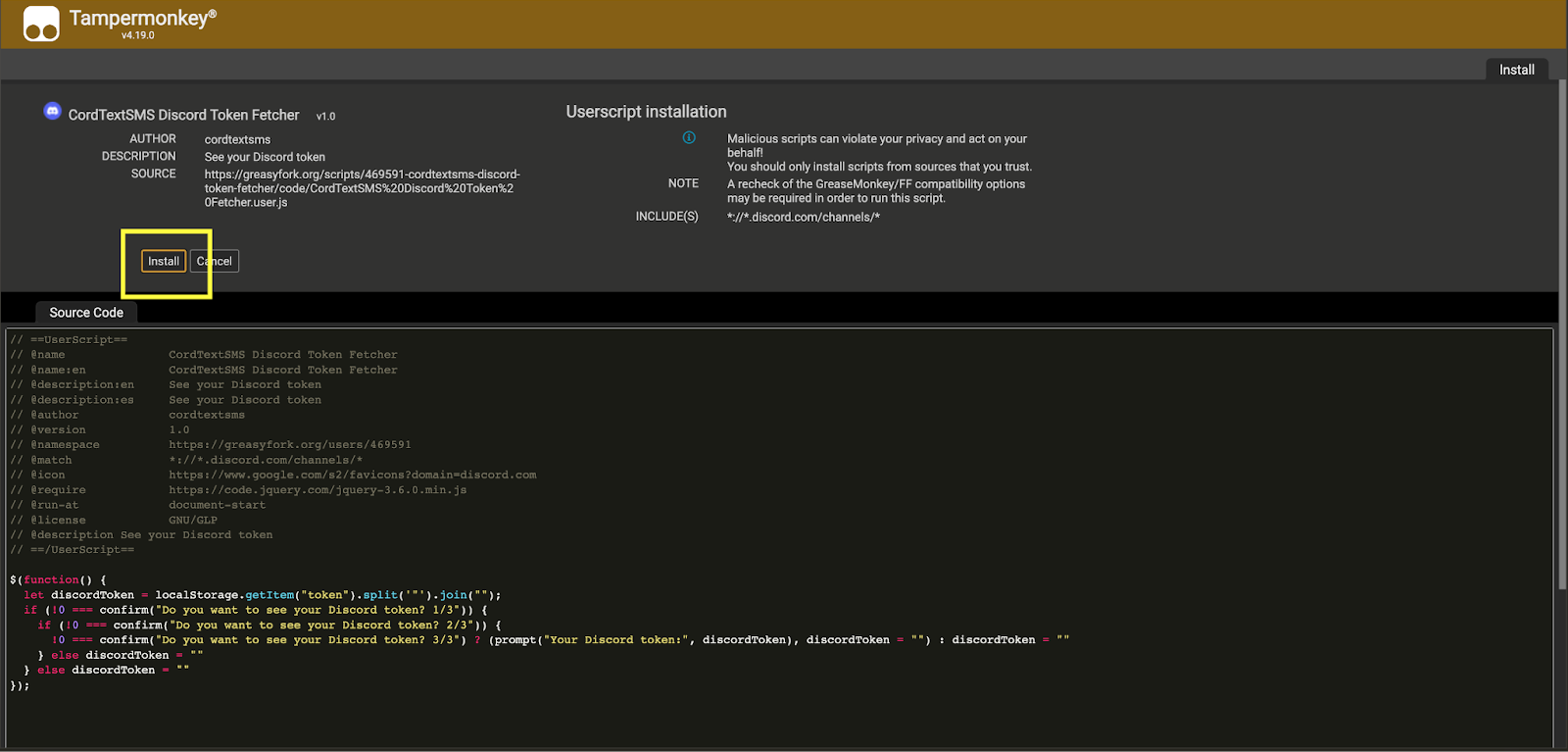Click the '$(function() {' code line
Screen dimensions: 1568x752
pyautogui.click(x=58, y=580)
